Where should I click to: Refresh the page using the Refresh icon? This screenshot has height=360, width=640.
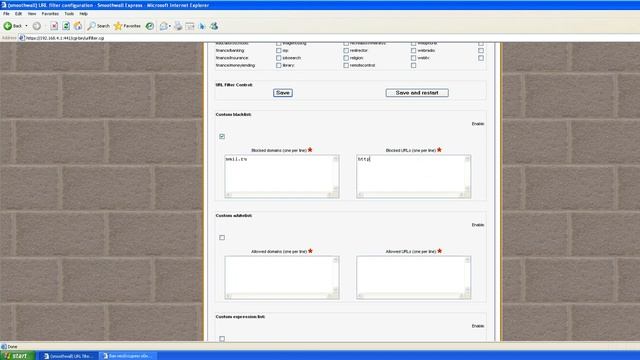[x=66, y=26]
